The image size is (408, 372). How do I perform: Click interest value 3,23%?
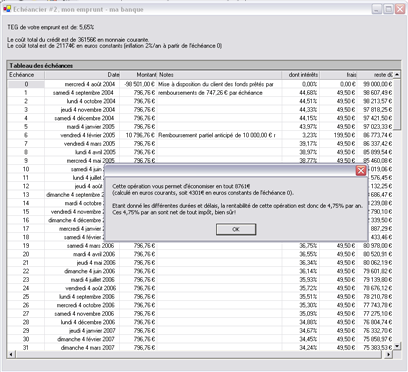(x=309, y=135)
